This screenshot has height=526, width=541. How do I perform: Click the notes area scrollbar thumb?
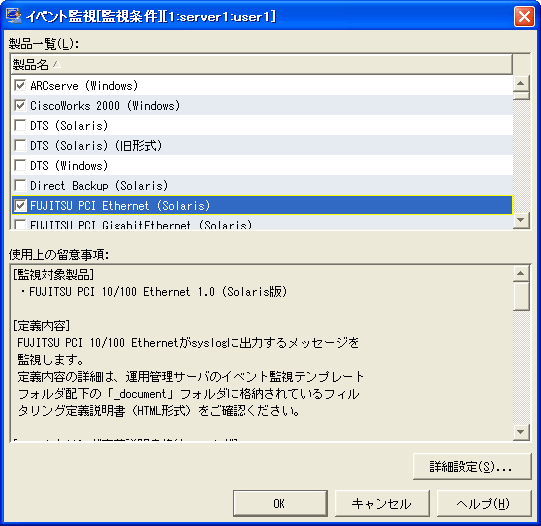point(521,296)
